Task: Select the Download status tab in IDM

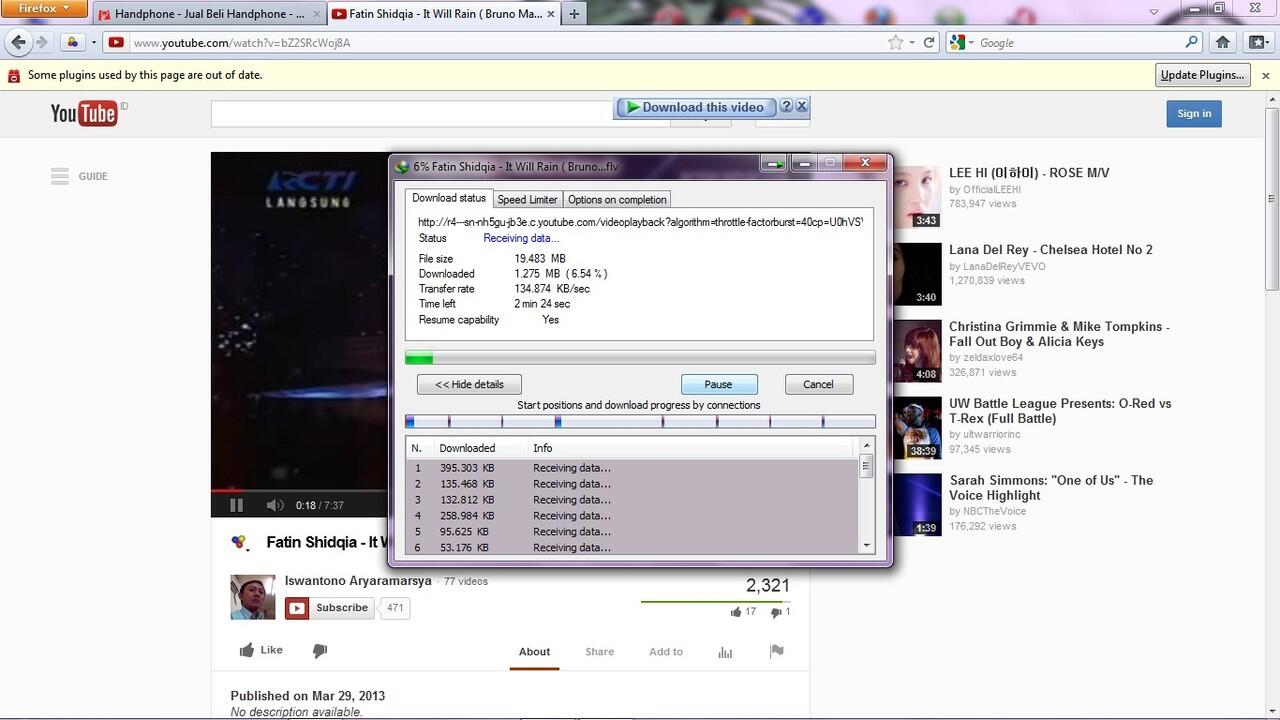Action: pyautogui.click(x=449, y=198)
